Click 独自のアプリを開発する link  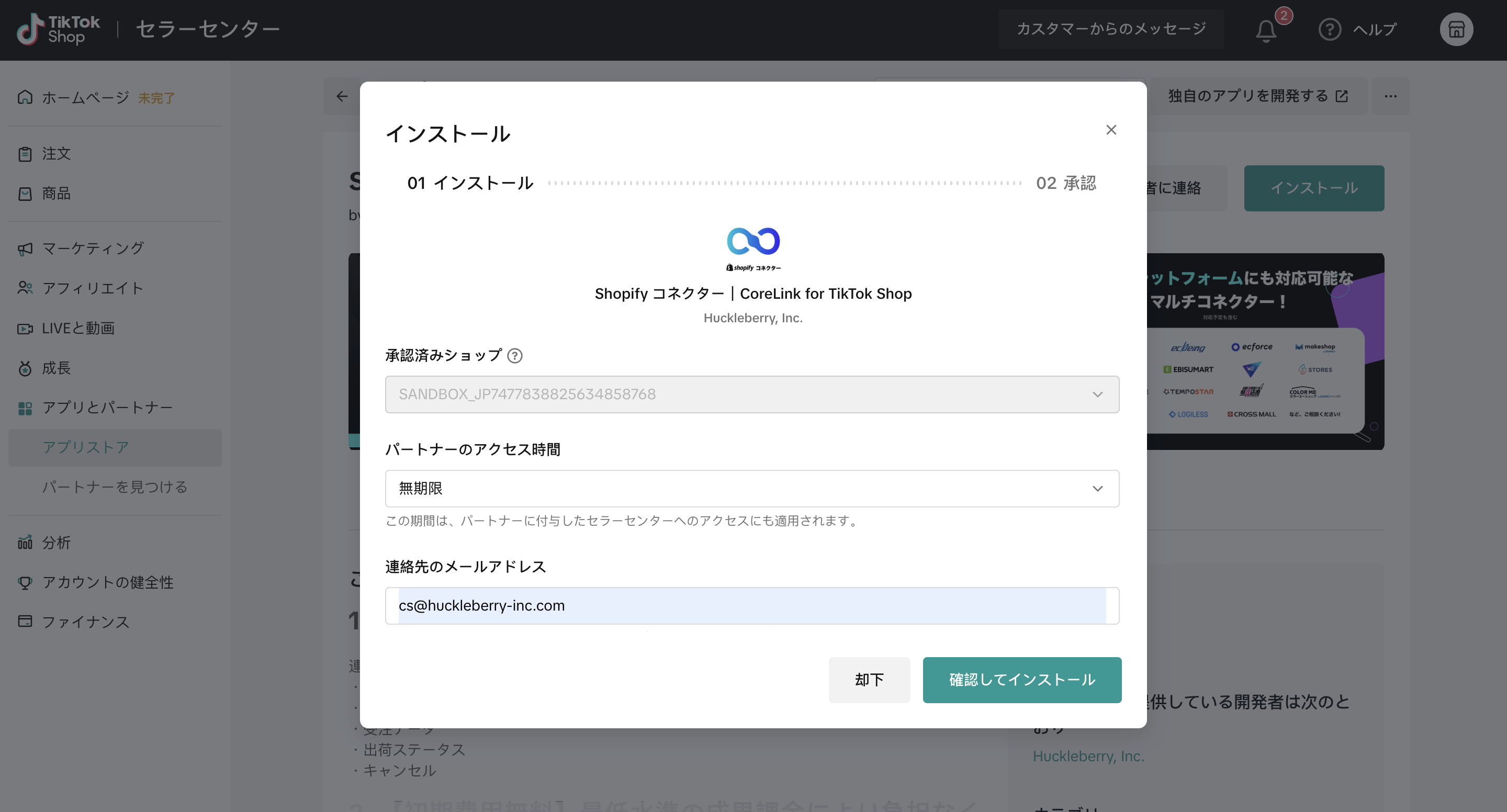click(x=1257, y=96)
